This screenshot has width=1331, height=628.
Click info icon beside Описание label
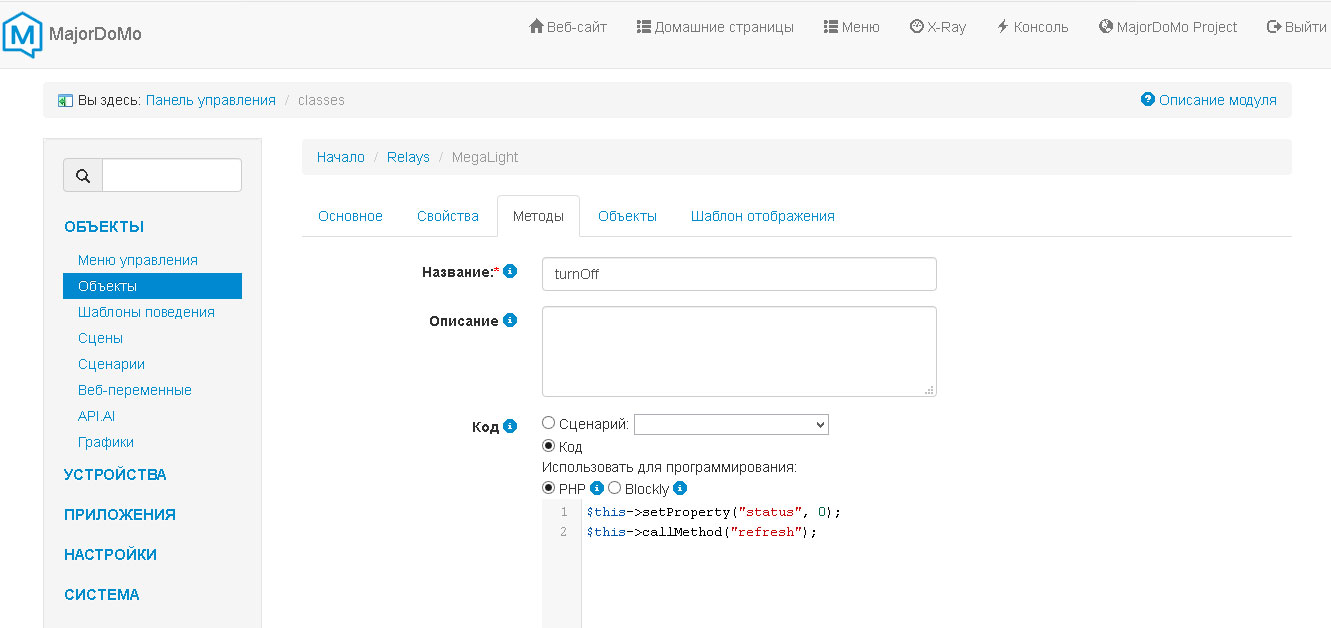[510, 321]
